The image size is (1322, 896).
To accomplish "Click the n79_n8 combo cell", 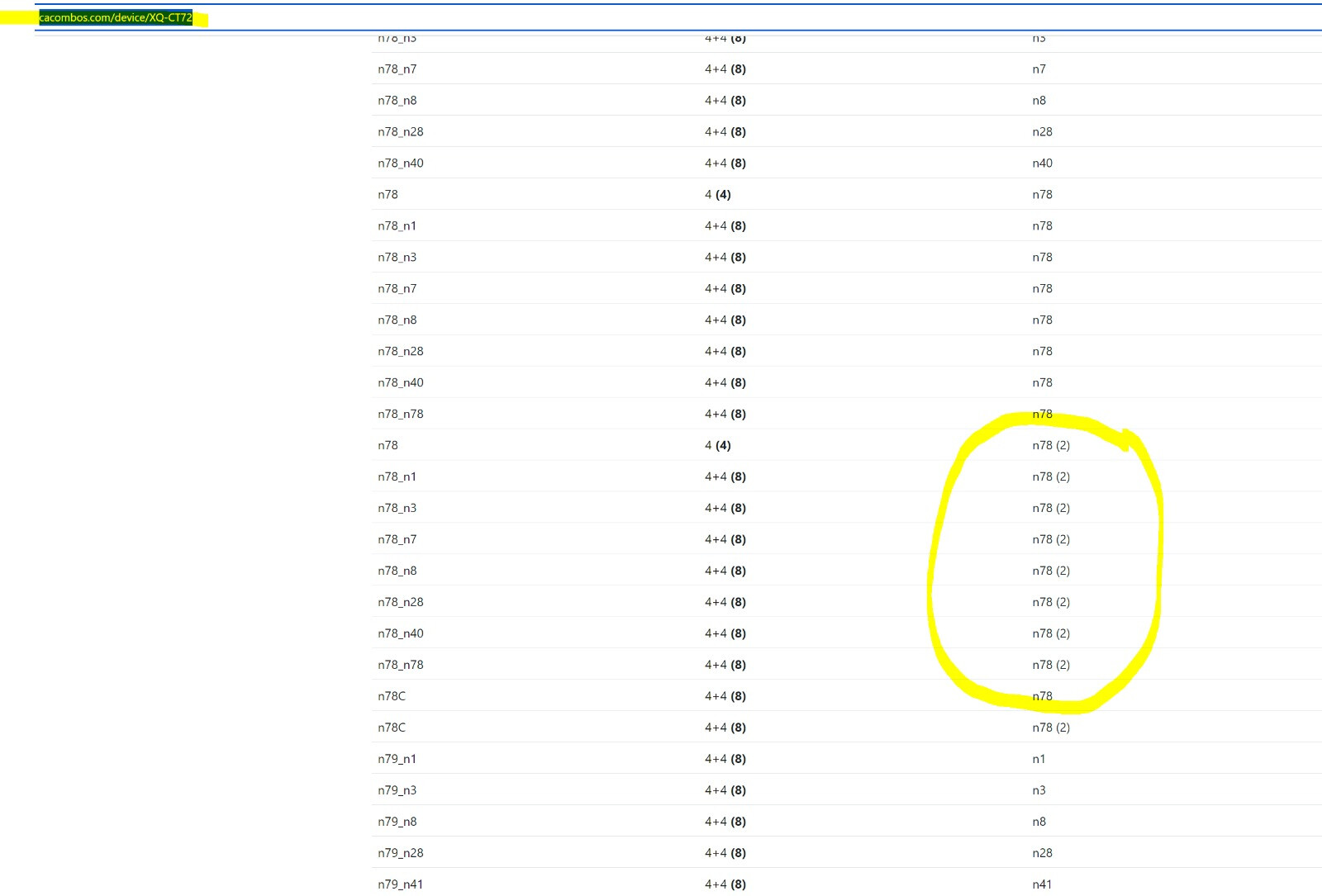I will tap(397, 822).
